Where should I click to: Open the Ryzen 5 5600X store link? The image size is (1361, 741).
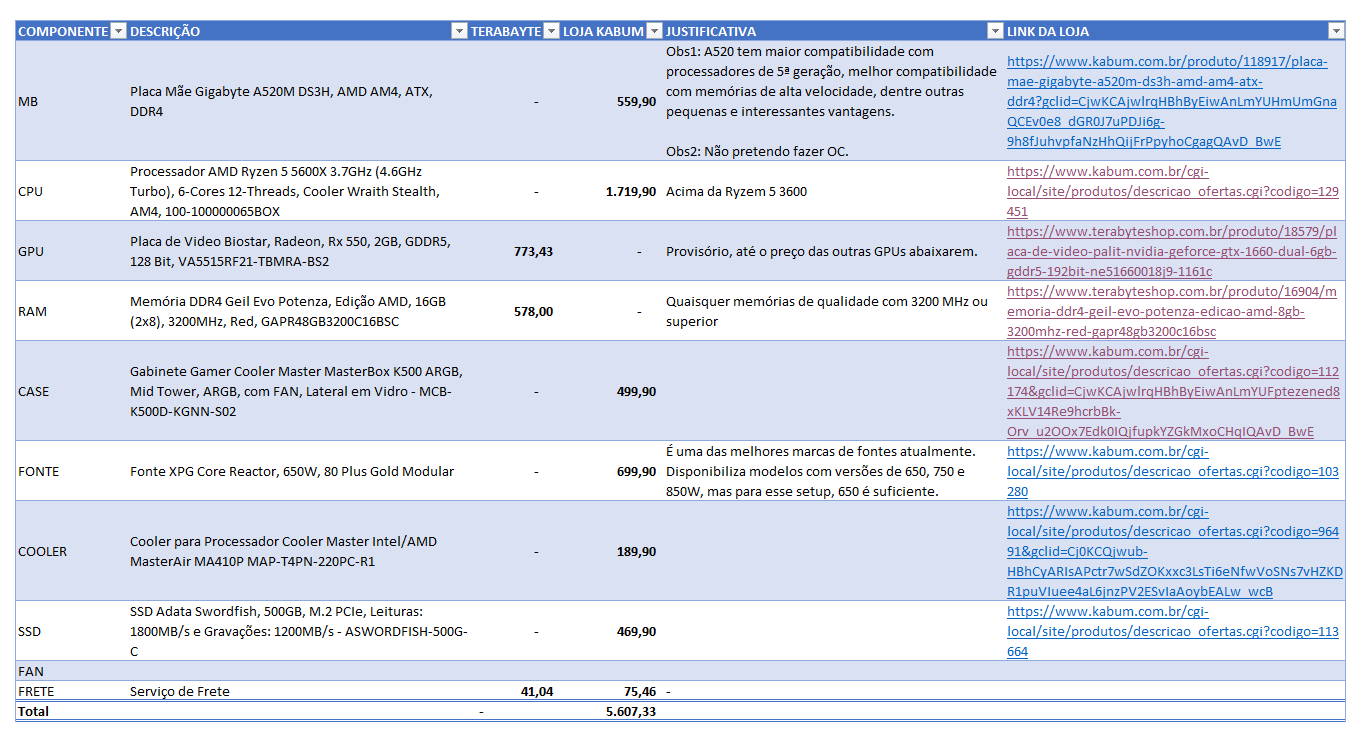[x=1172, y=191]
